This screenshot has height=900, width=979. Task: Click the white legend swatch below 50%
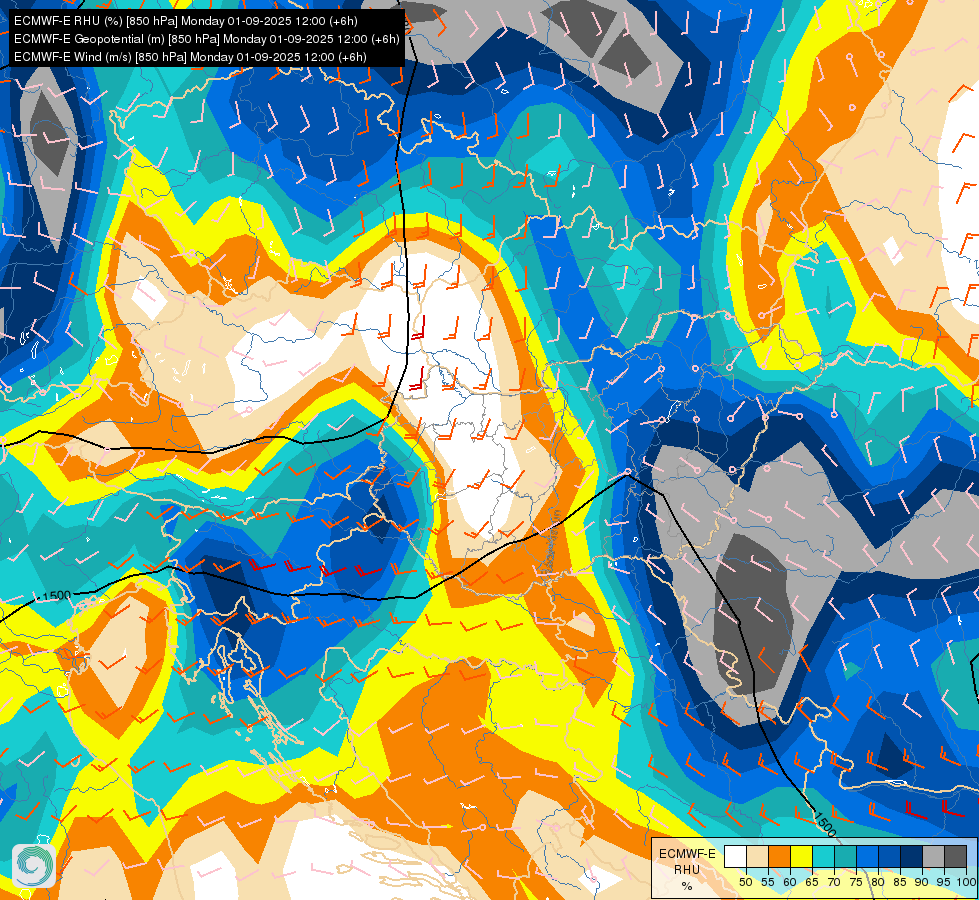pos(735,856)
